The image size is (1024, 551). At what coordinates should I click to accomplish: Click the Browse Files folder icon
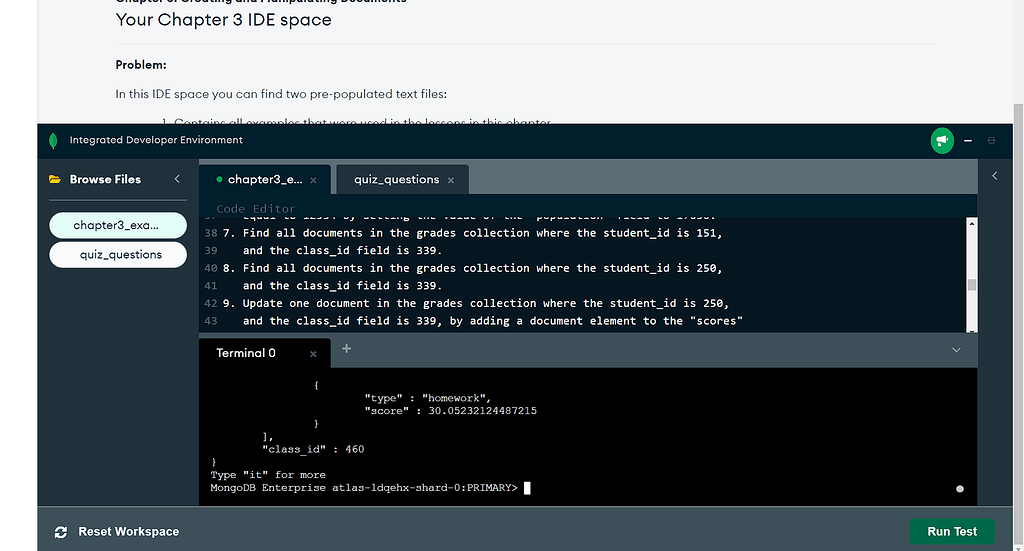coord(55,180)
